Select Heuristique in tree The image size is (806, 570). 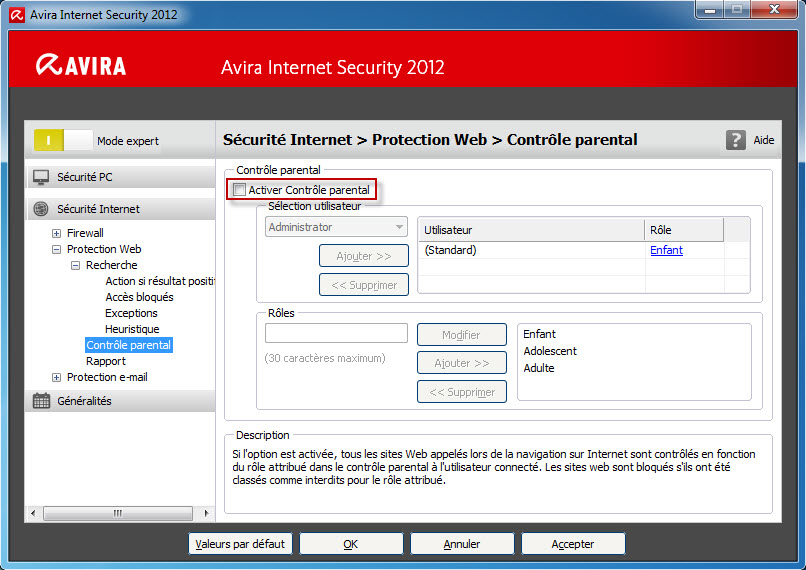point(132,329)
